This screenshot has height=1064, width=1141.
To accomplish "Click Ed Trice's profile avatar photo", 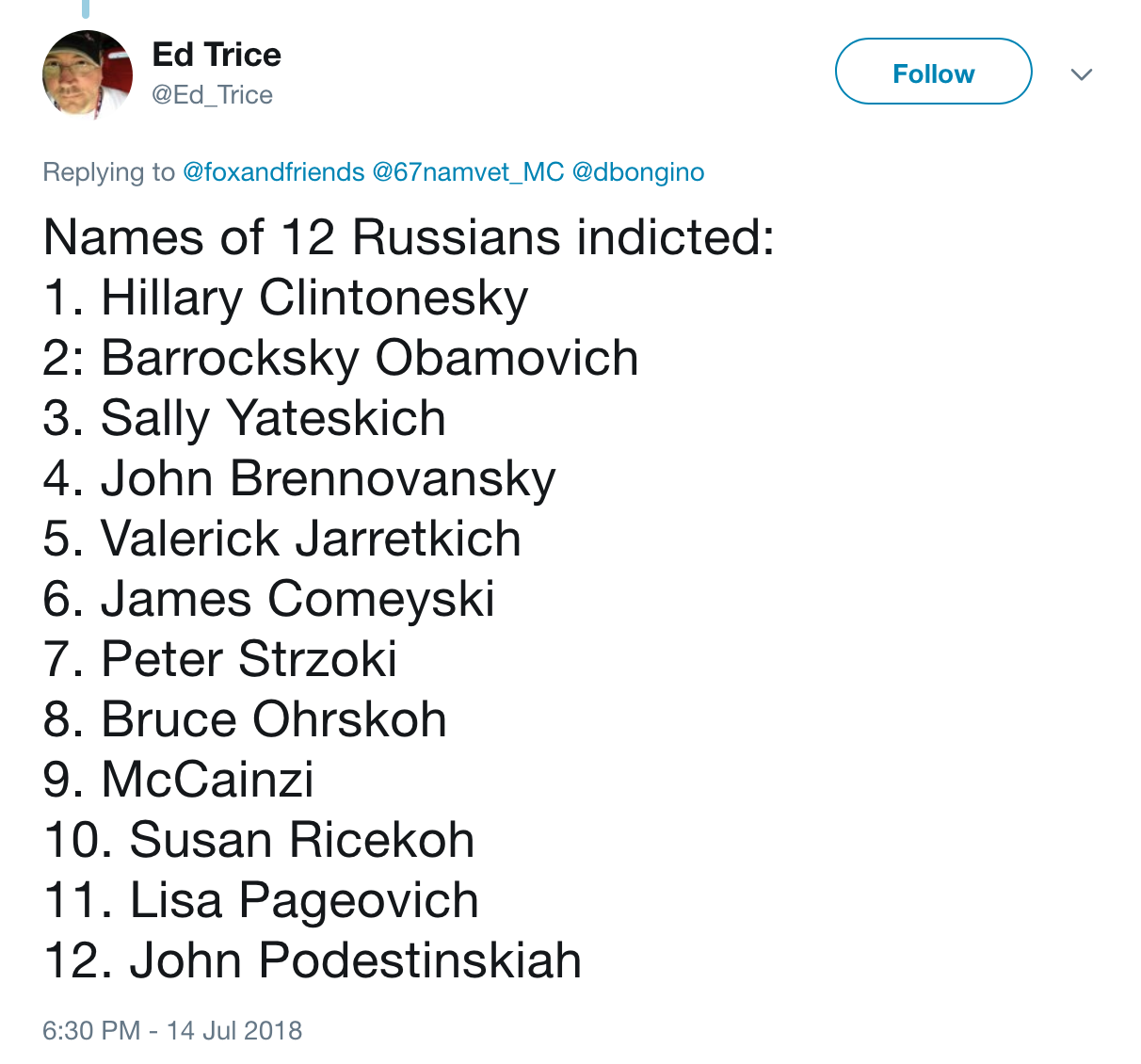I will click(87, 74).
